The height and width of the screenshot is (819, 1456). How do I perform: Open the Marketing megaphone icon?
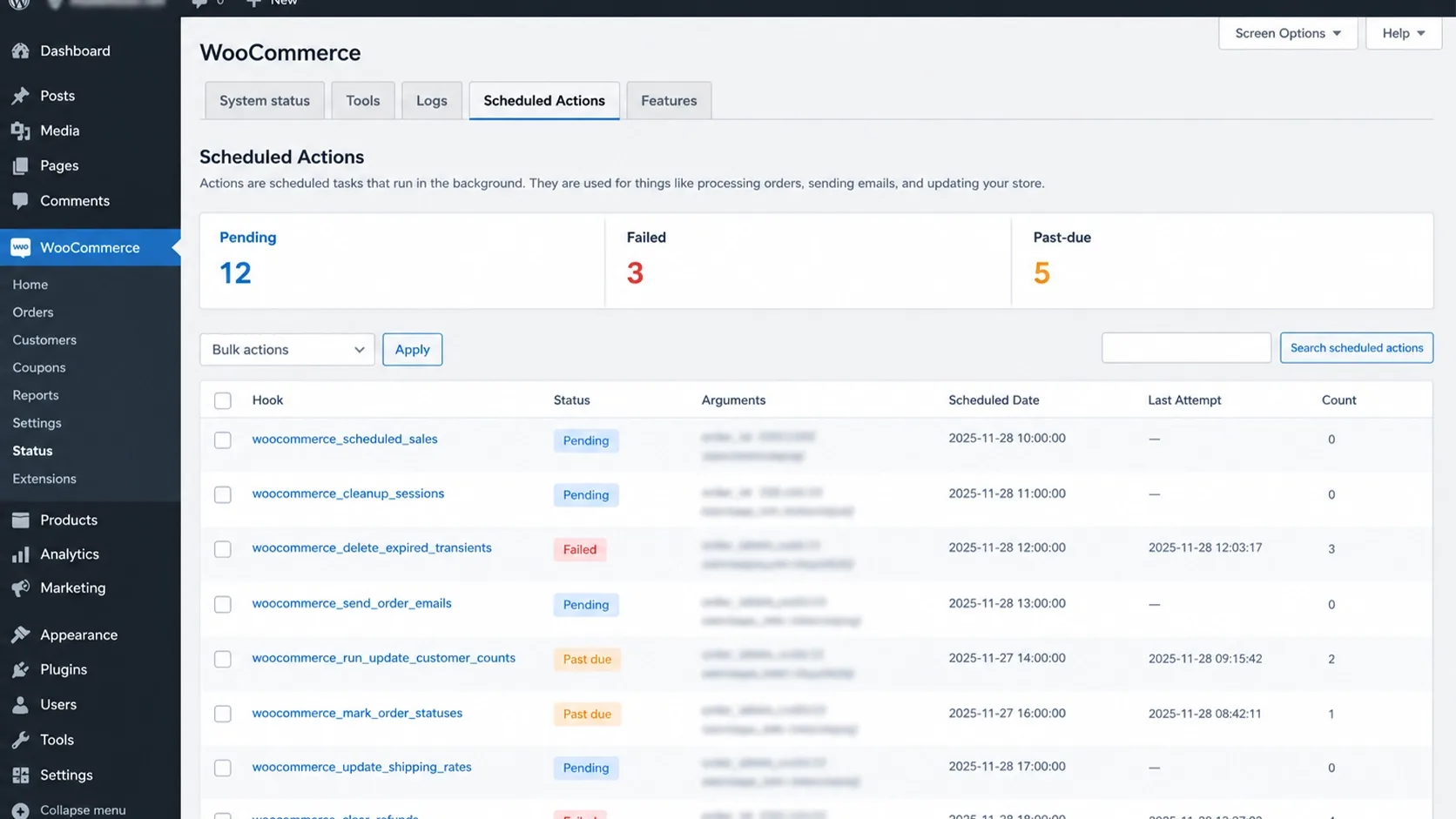(x=20, y=588)
